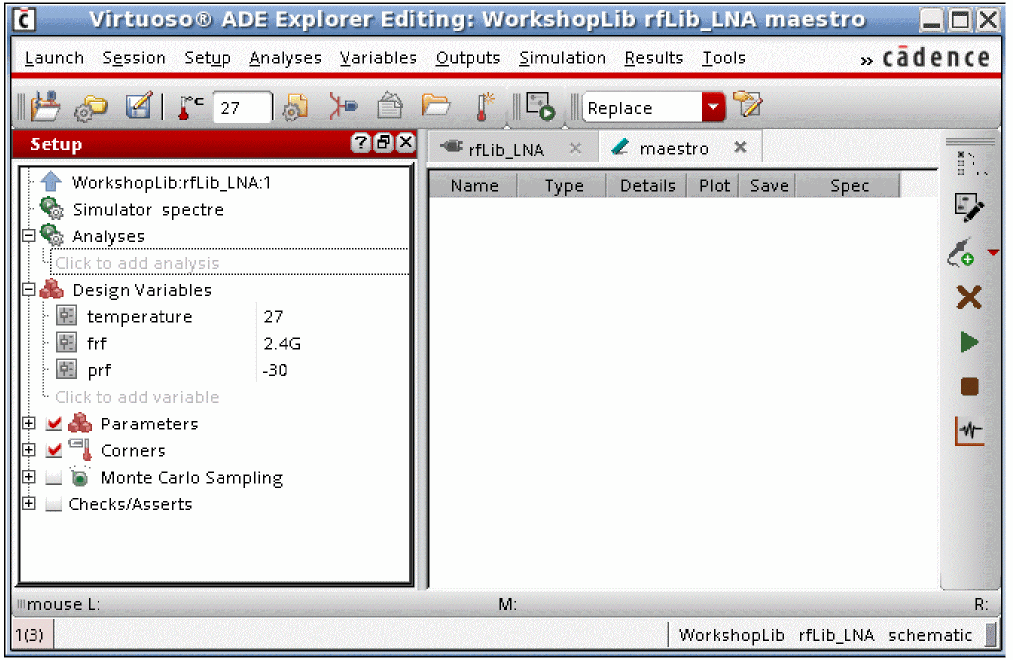Collapse the Design Variables tree node

click(x=28, y=290)
